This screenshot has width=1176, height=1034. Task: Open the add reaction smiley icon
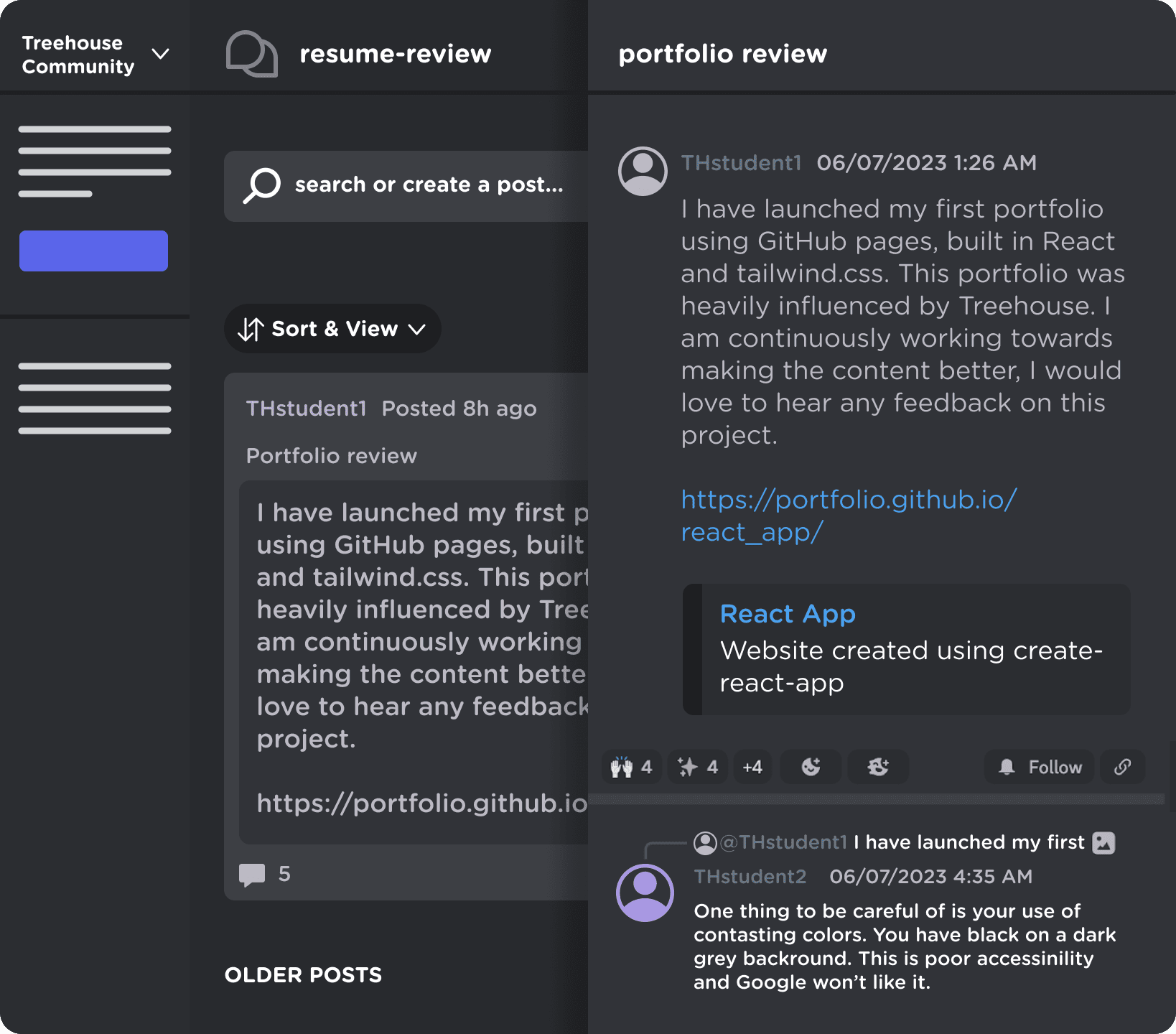point(810,767)
